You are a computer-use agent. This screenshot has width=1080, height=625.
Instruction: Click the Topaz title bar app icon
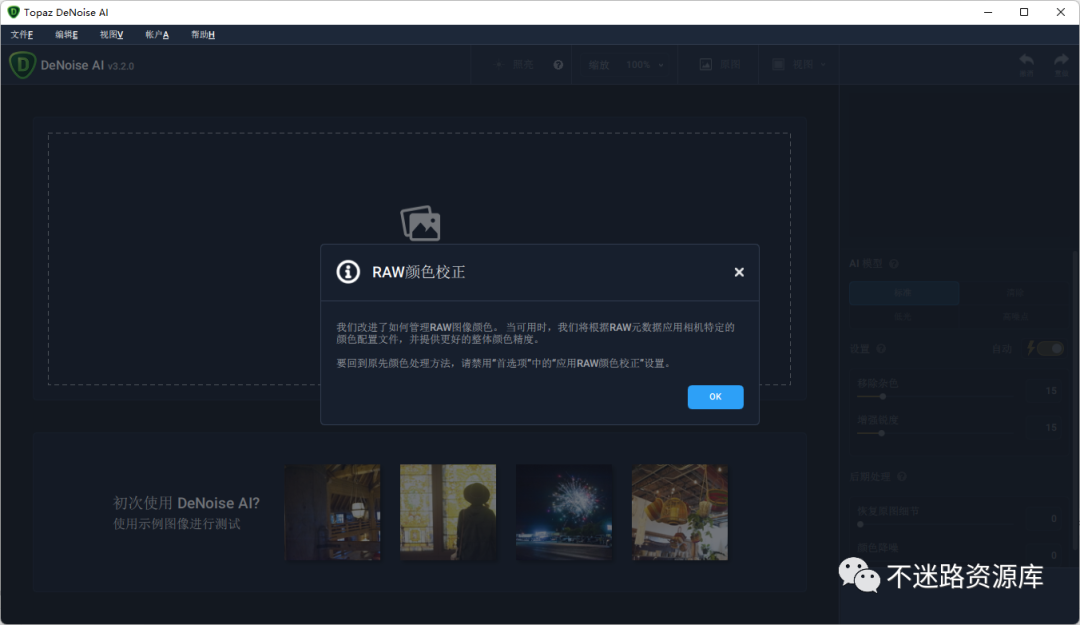point(13,12)
